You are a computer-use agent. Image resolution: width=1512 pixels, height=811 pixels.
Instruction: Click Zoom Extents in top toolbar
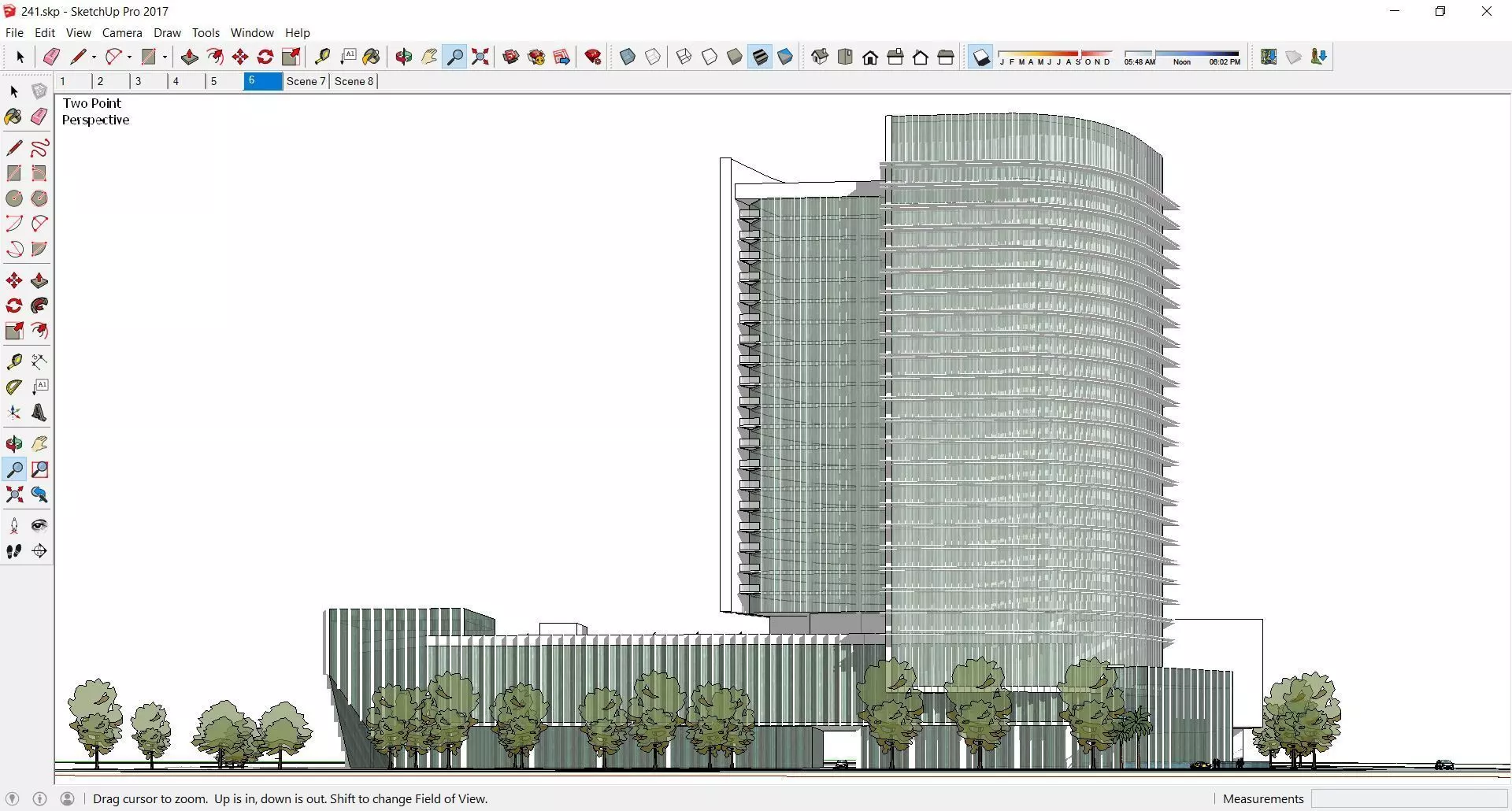pyautogui.click(x=480, y=57)
